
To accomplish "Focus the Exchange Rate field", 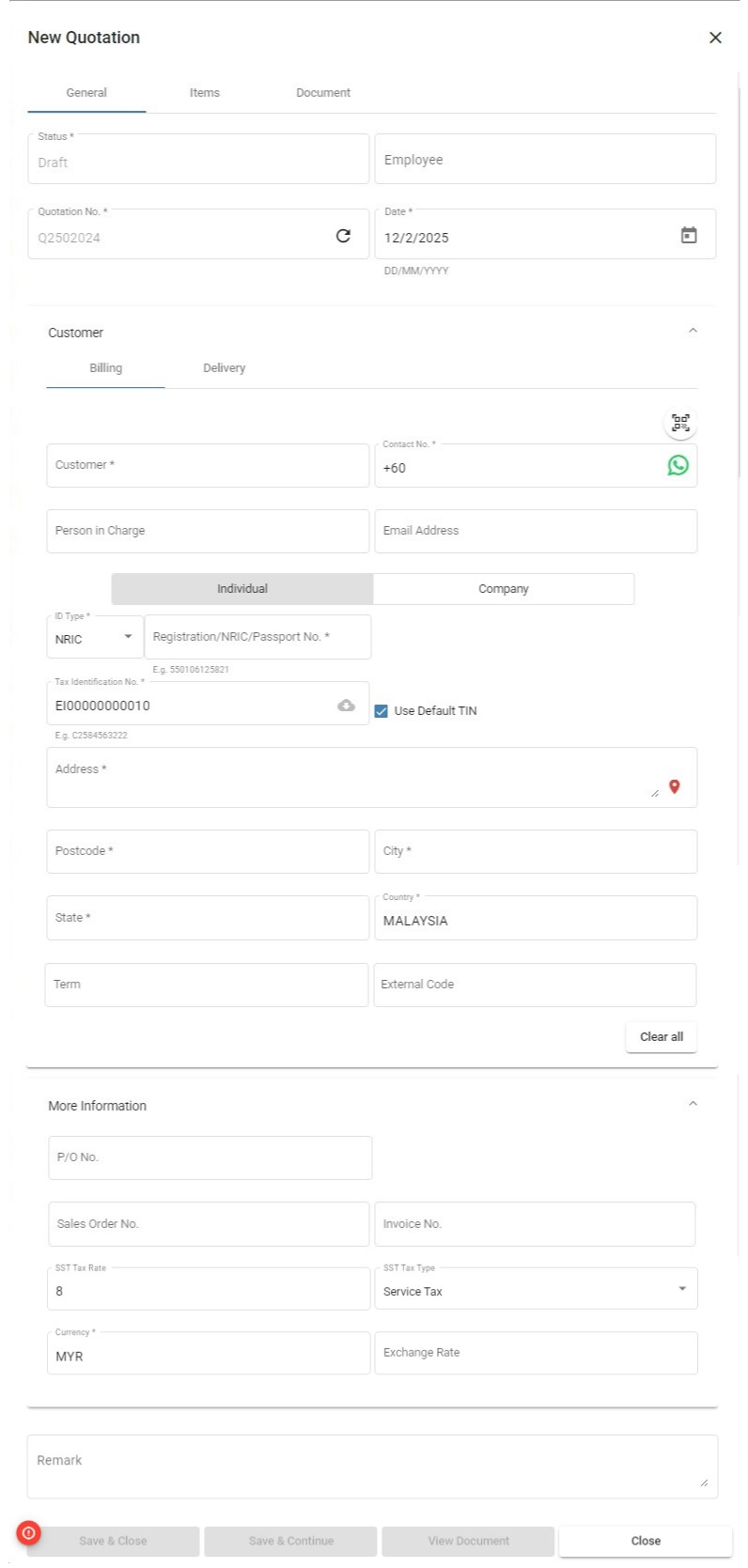I will coord(536,1353).
